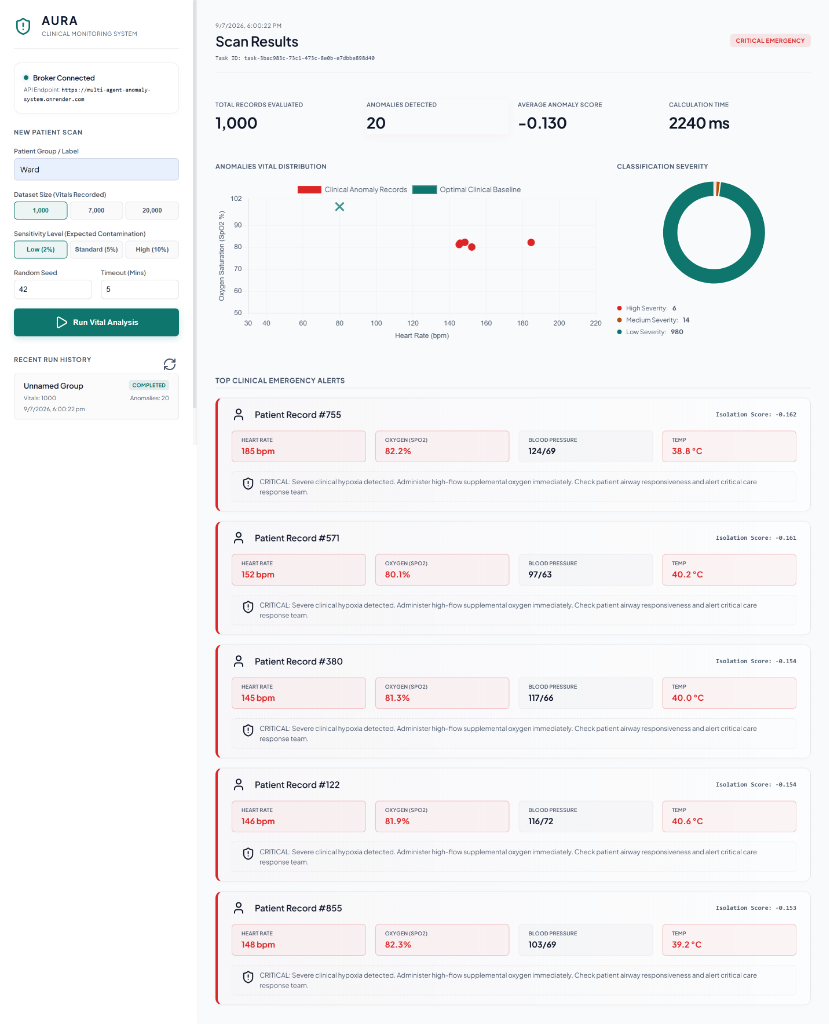Click the Run Vital Analysis button
Viewport: 829px width, 1024px height.
pyautogui.click(x=96, y=323)
